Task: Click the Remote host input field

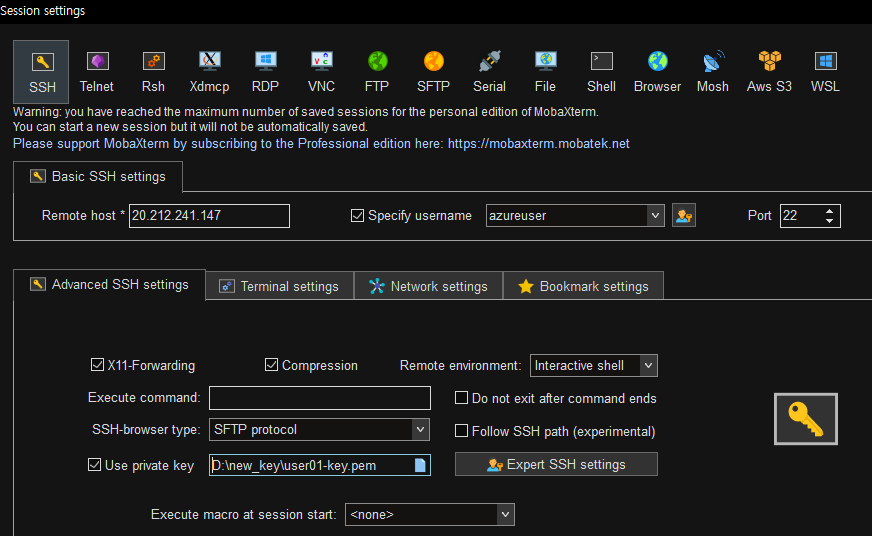Action: [x=209, y=216]
